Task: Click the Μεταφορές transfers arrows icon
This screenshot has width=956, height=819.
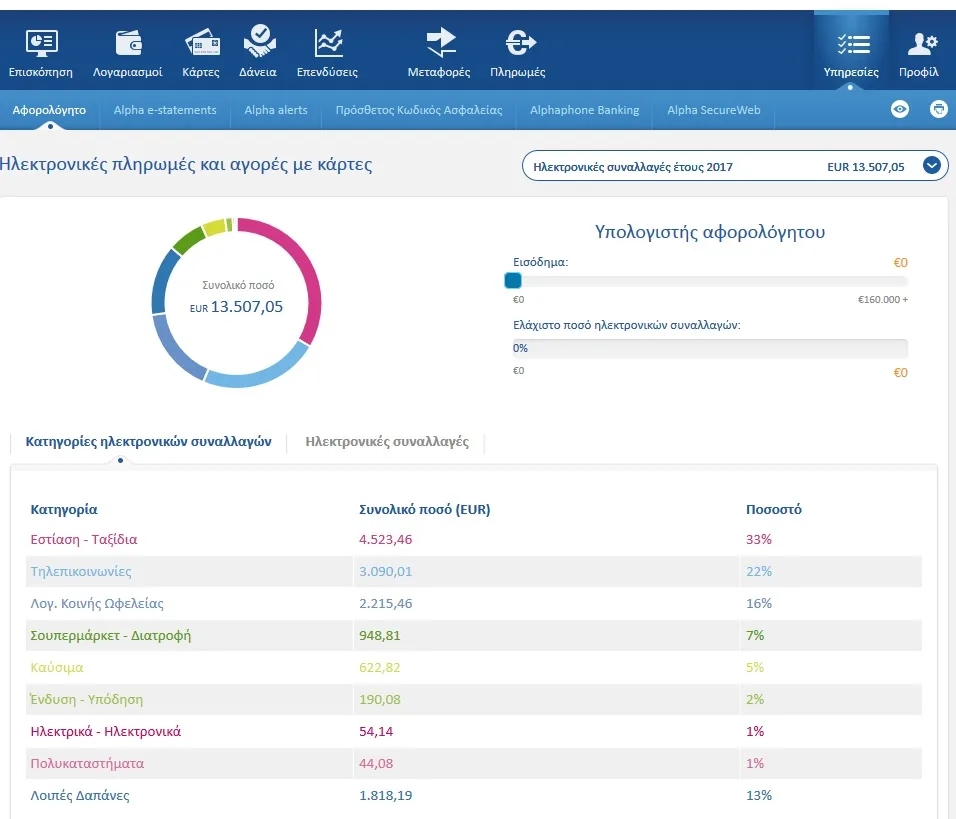Action: pos(439,44)
